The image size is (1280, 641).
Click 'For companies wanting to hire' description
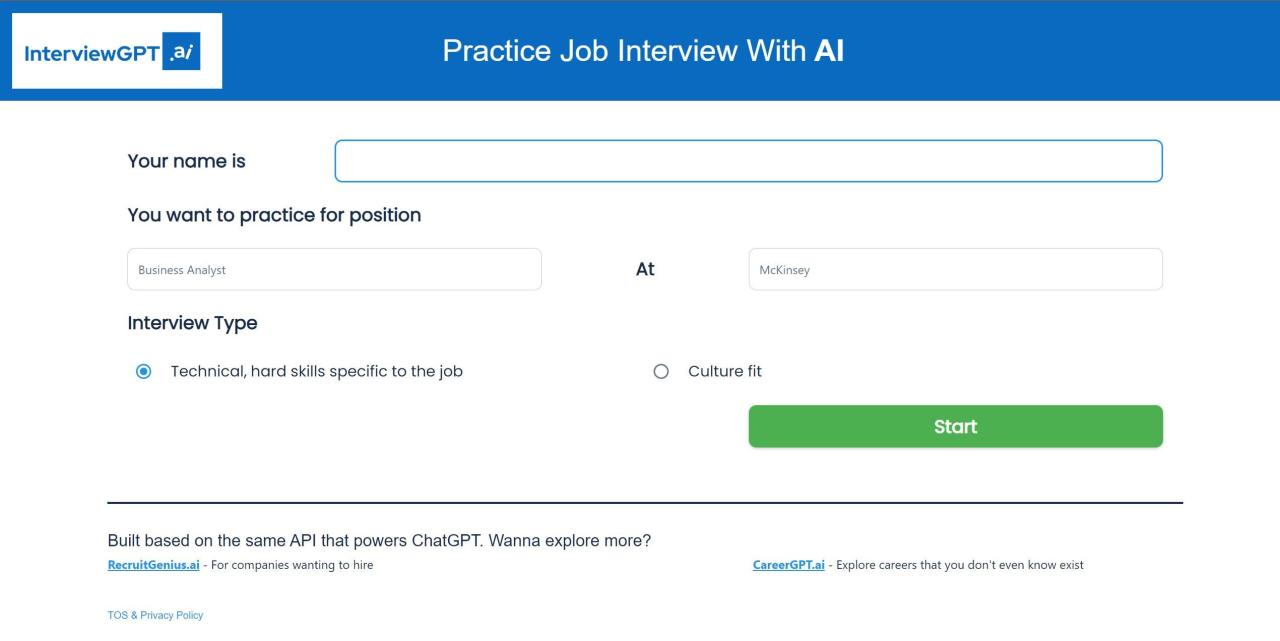[x=291, y=565]
